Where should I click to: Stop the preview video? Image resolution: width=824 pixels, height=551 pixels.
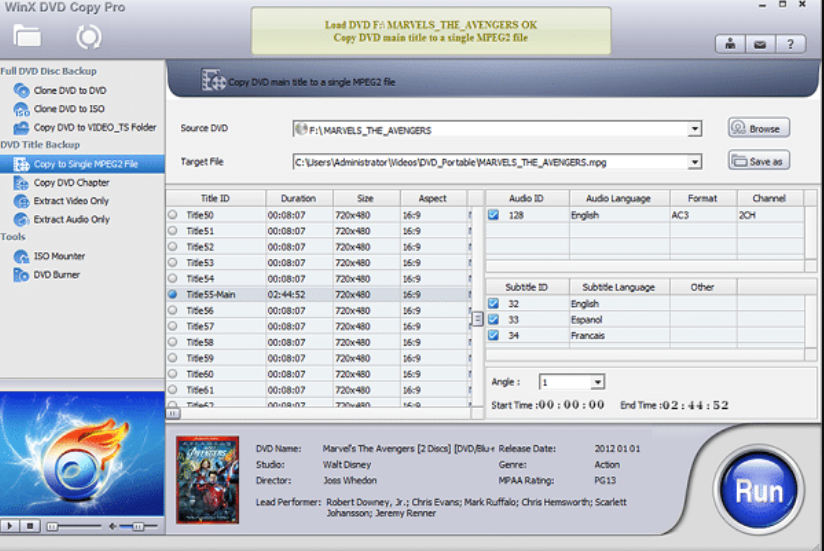coord(30,525)
